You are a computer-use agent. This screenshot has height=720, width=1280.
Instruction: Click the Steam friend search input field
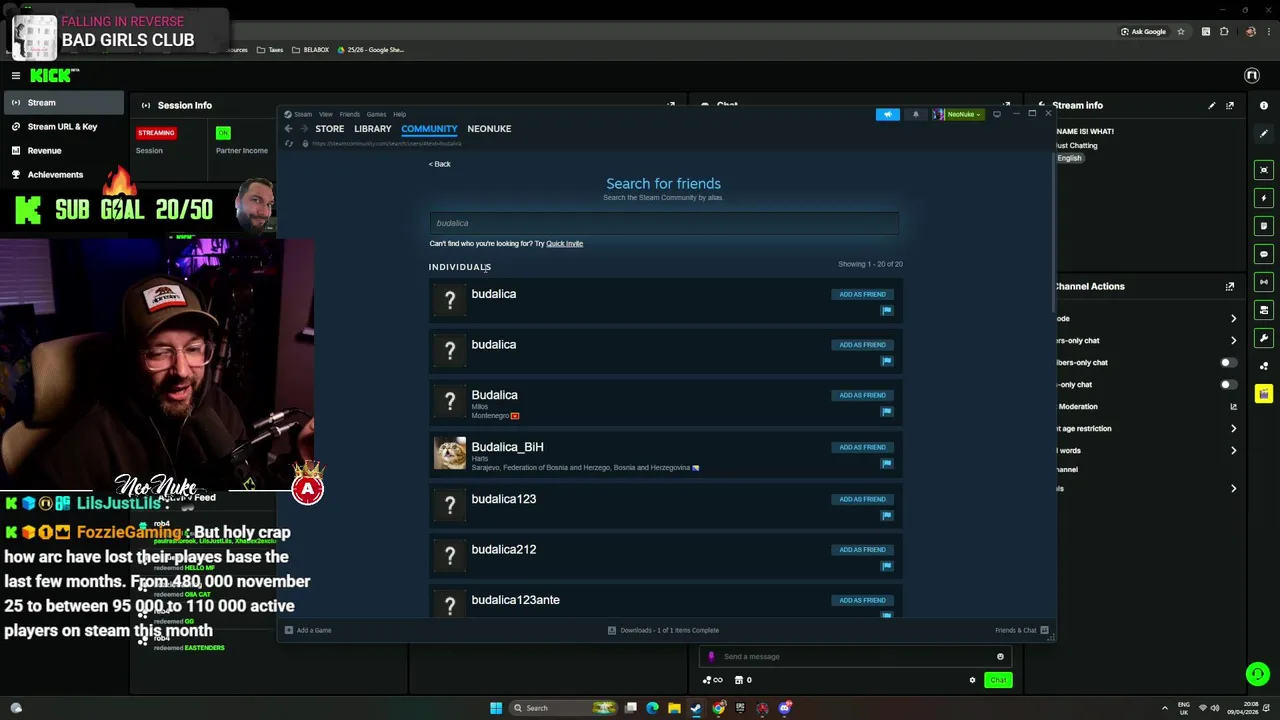point(664,223)
